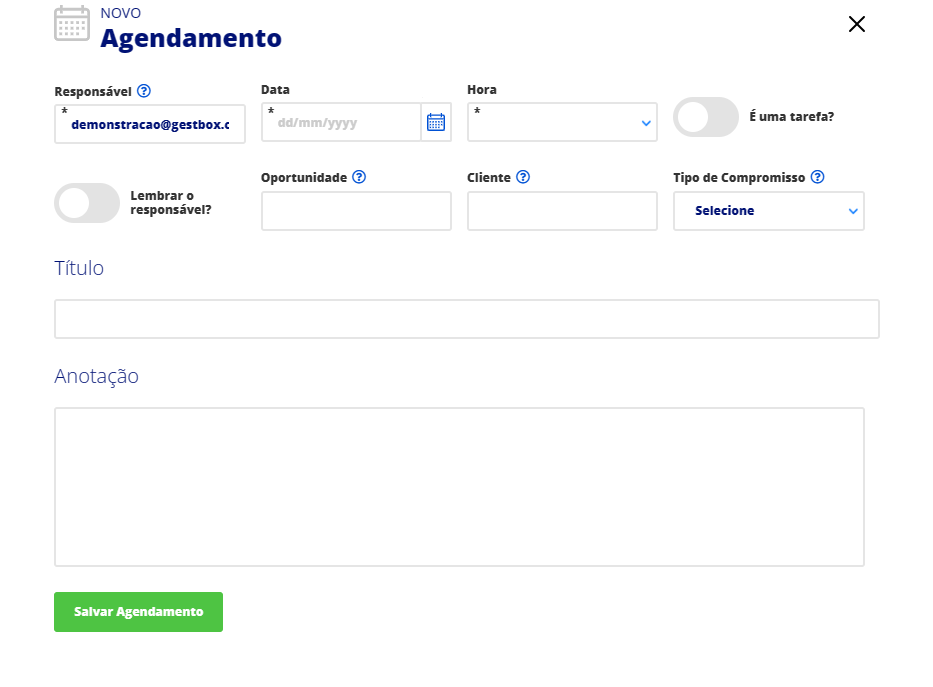933x687 pixels.
Task: Click help icon beside Cliente label
Action: point(522,177)
